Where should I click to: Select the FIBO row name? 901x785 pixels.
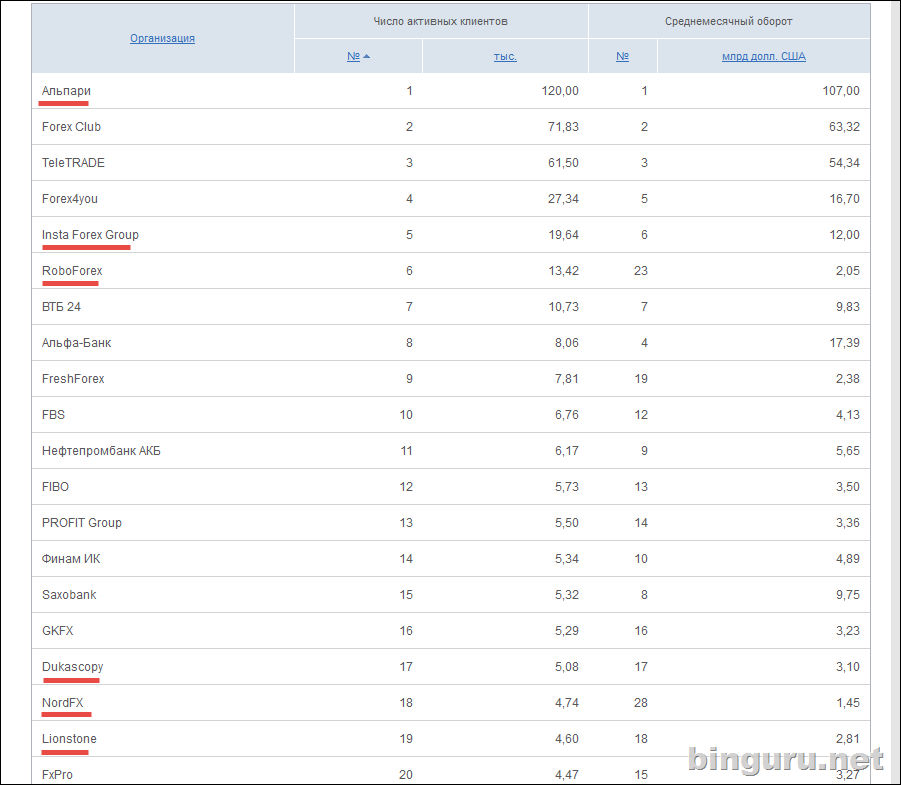point(55,487)
